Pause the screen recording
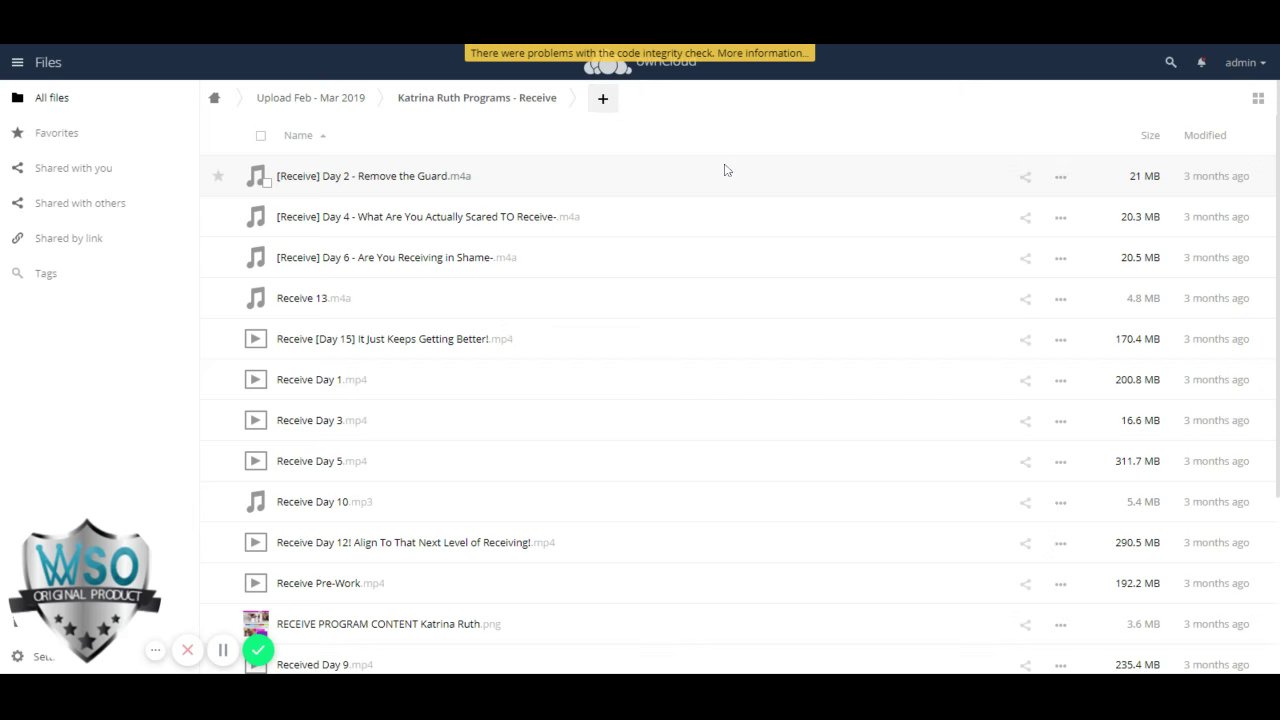The image size is (1280, 720). 223,651
